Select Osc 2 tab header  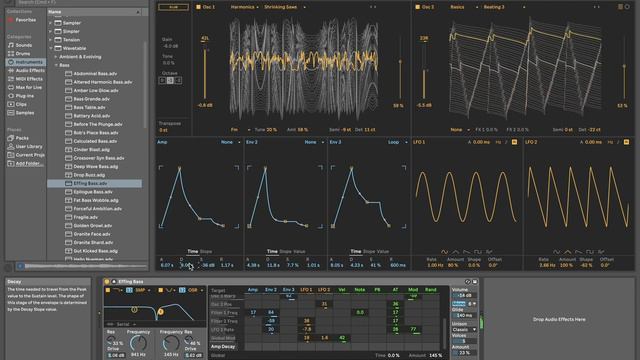(428, 7)
